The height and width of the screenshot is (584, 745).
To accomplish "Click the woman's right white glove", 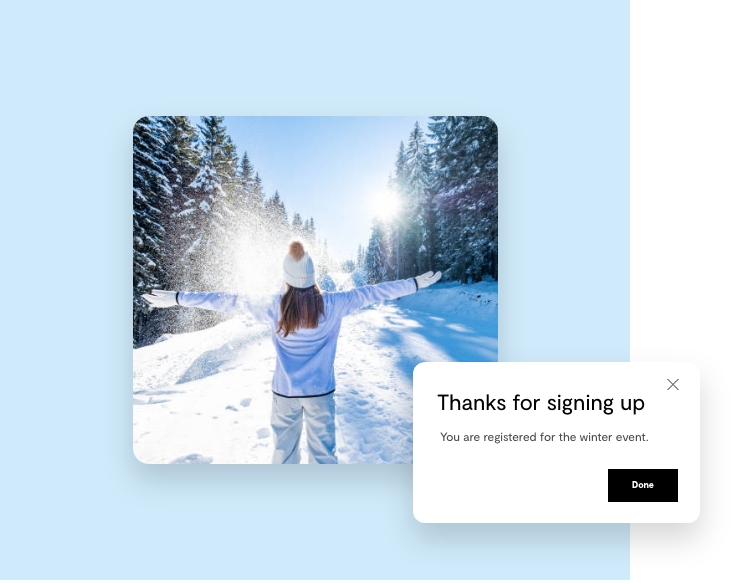I will [x=430, y=281].
